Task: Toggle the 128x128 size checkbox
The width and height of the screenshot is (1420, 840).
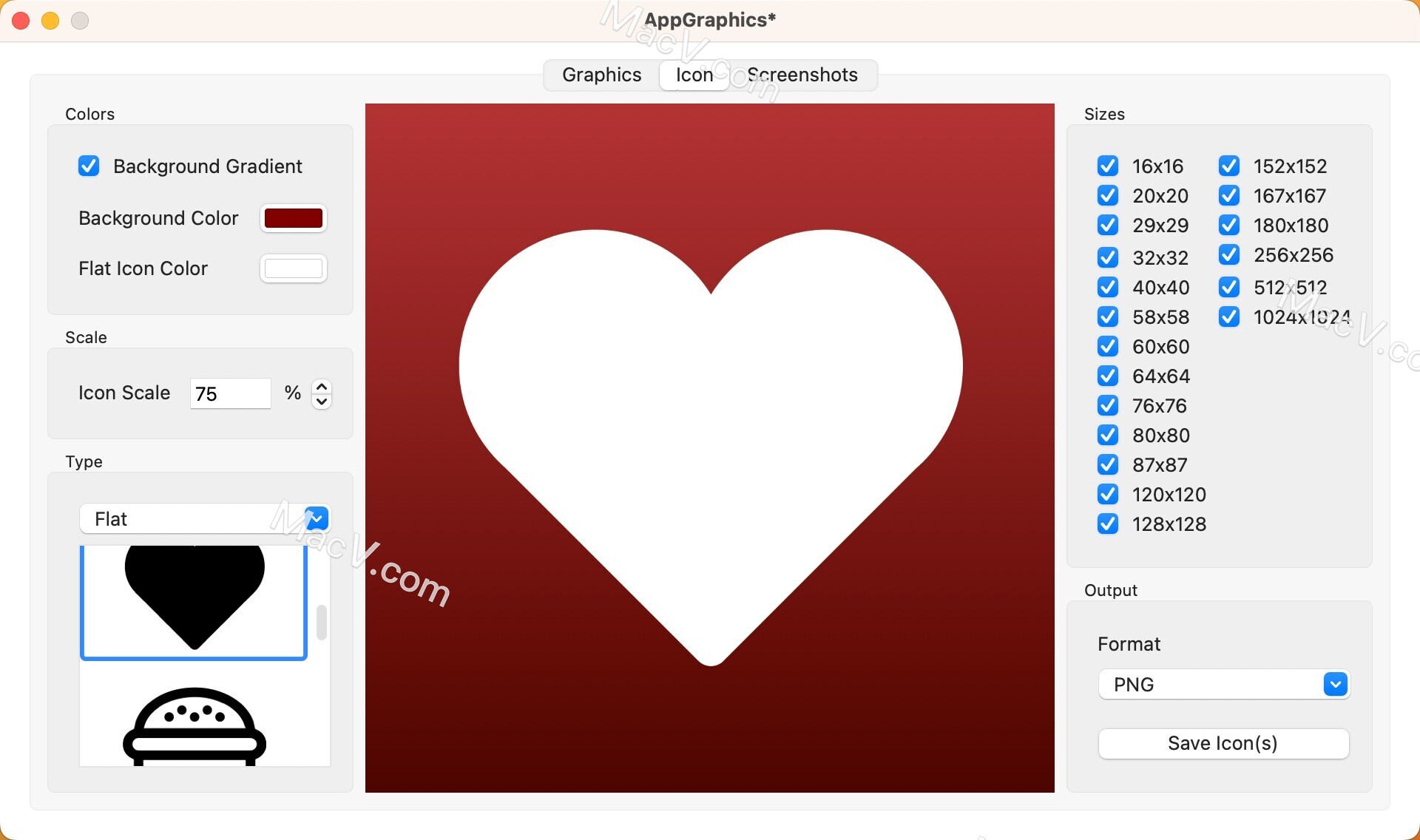Action: tap(1109, 524)
